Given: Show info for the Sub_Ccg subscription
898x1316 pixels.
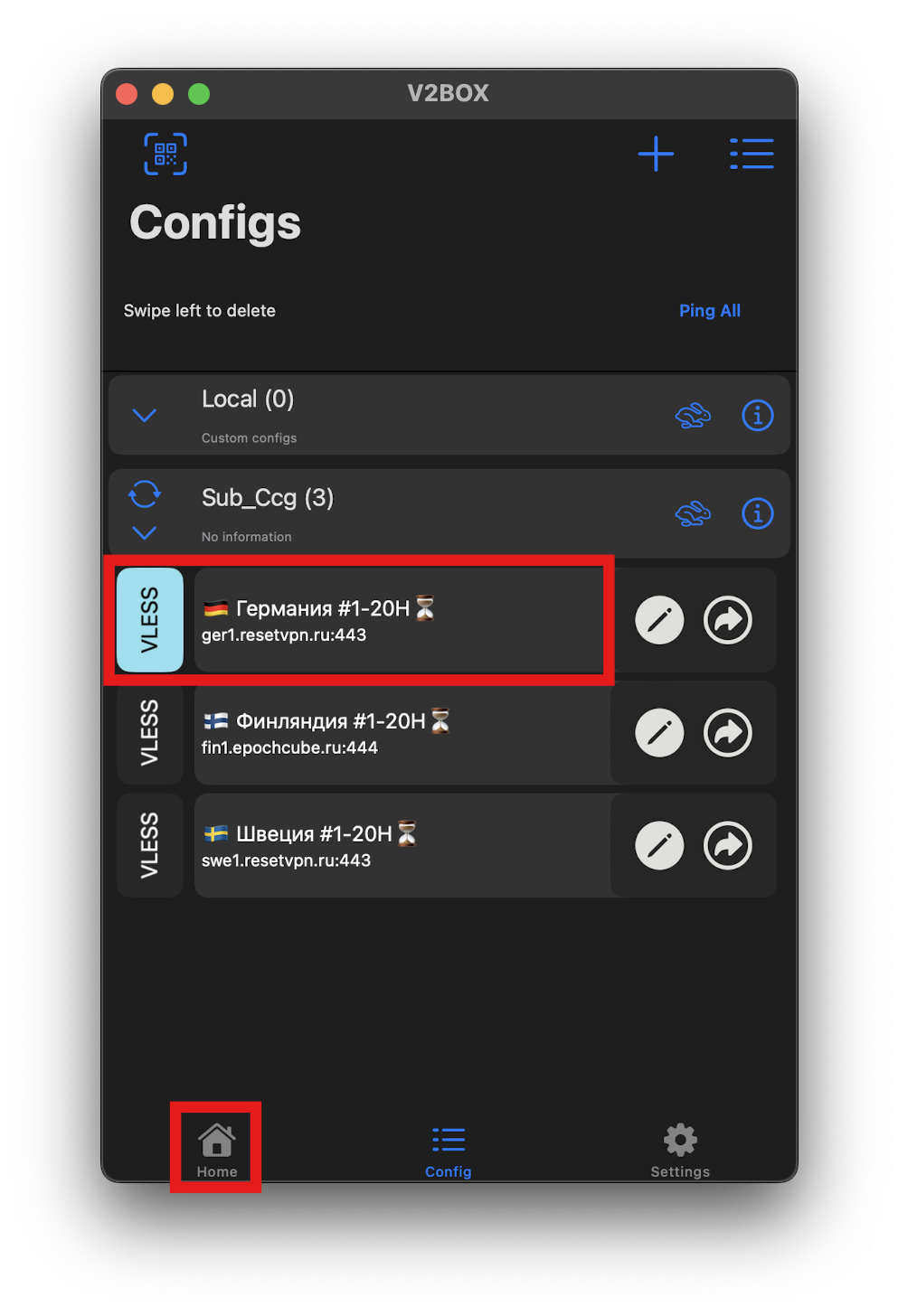Looking at the screenshot, I should click(758, 513).
